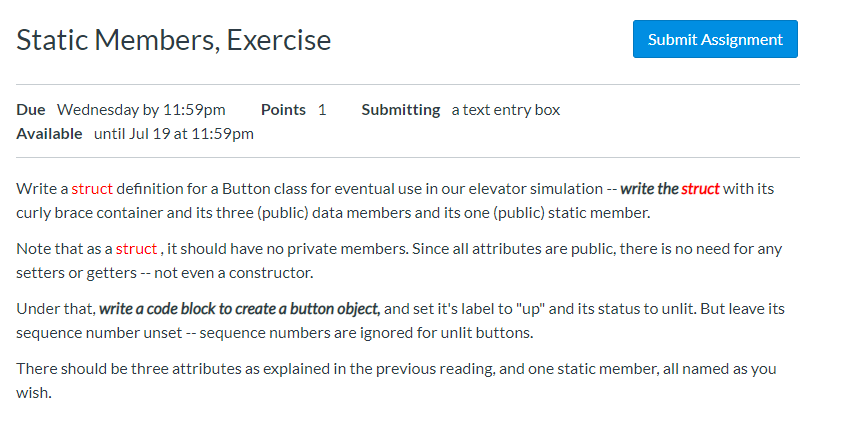Click the bold "Due" label
Viewport: 847px width, 444px height.
[x=31, y=110]
